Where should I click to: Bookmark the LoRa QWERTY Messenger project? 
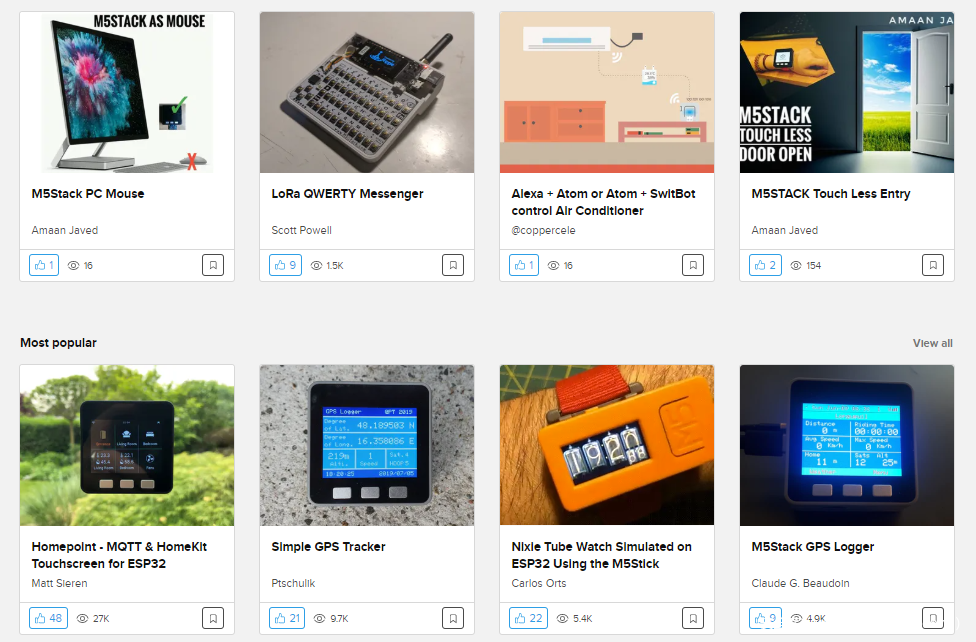[453, 265]
